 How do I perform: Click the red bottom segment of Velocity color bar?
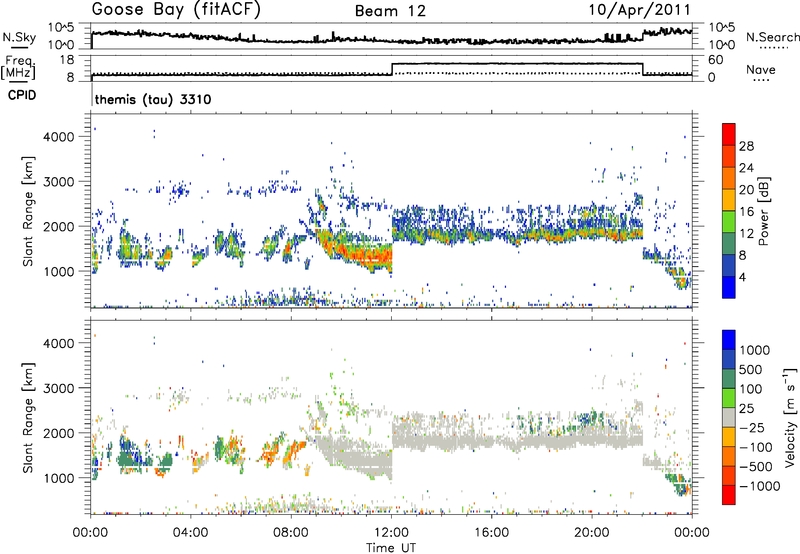(729, 495)
